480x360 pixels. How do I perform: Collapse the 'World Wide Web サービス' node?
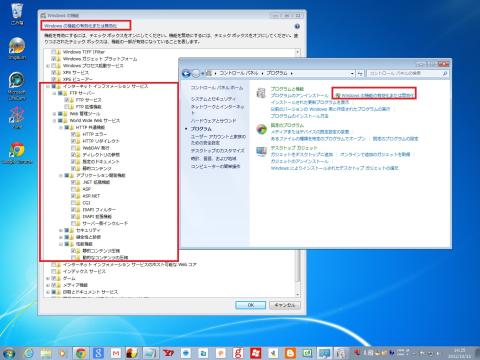coord(54,121)
